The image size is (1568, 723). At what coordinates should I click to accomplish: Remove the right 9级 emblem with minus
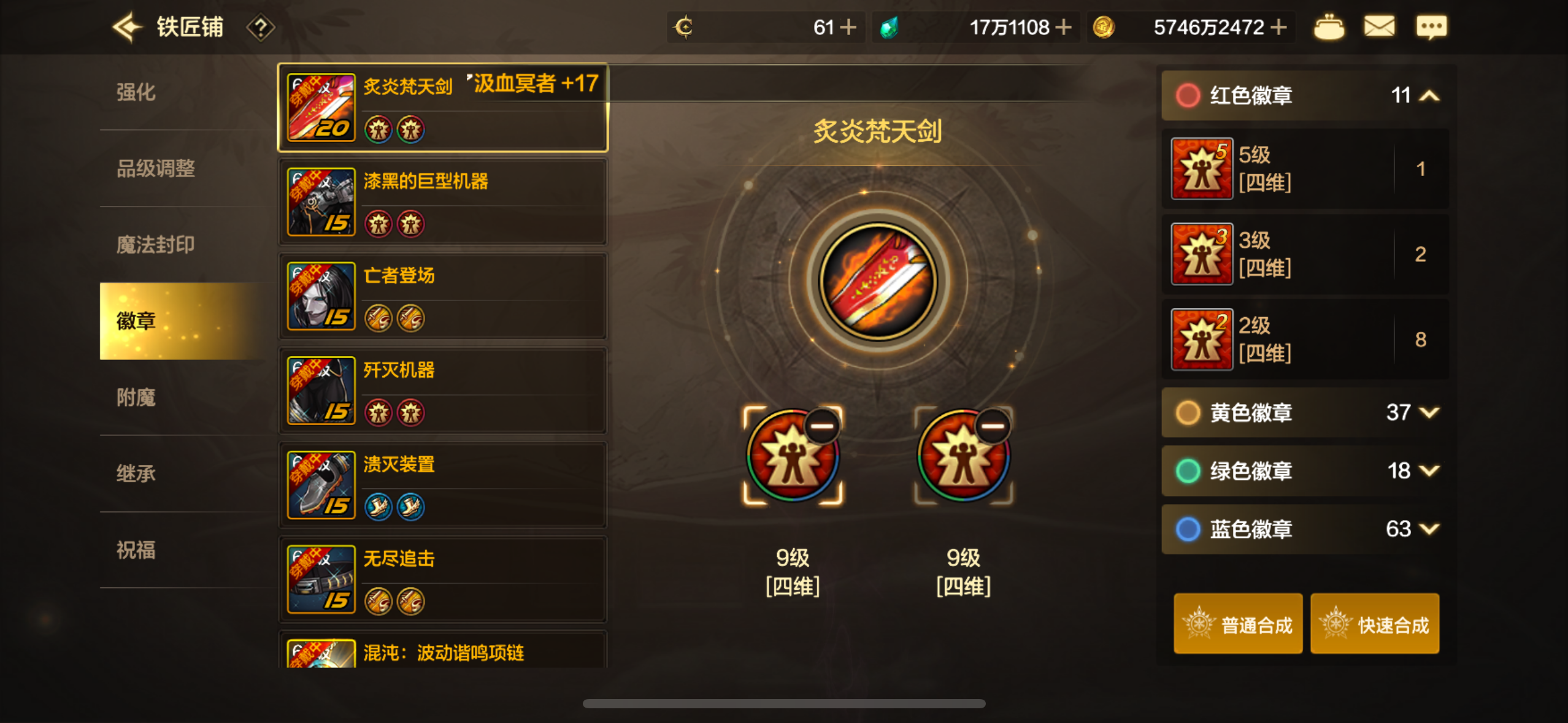coord(993,426)
